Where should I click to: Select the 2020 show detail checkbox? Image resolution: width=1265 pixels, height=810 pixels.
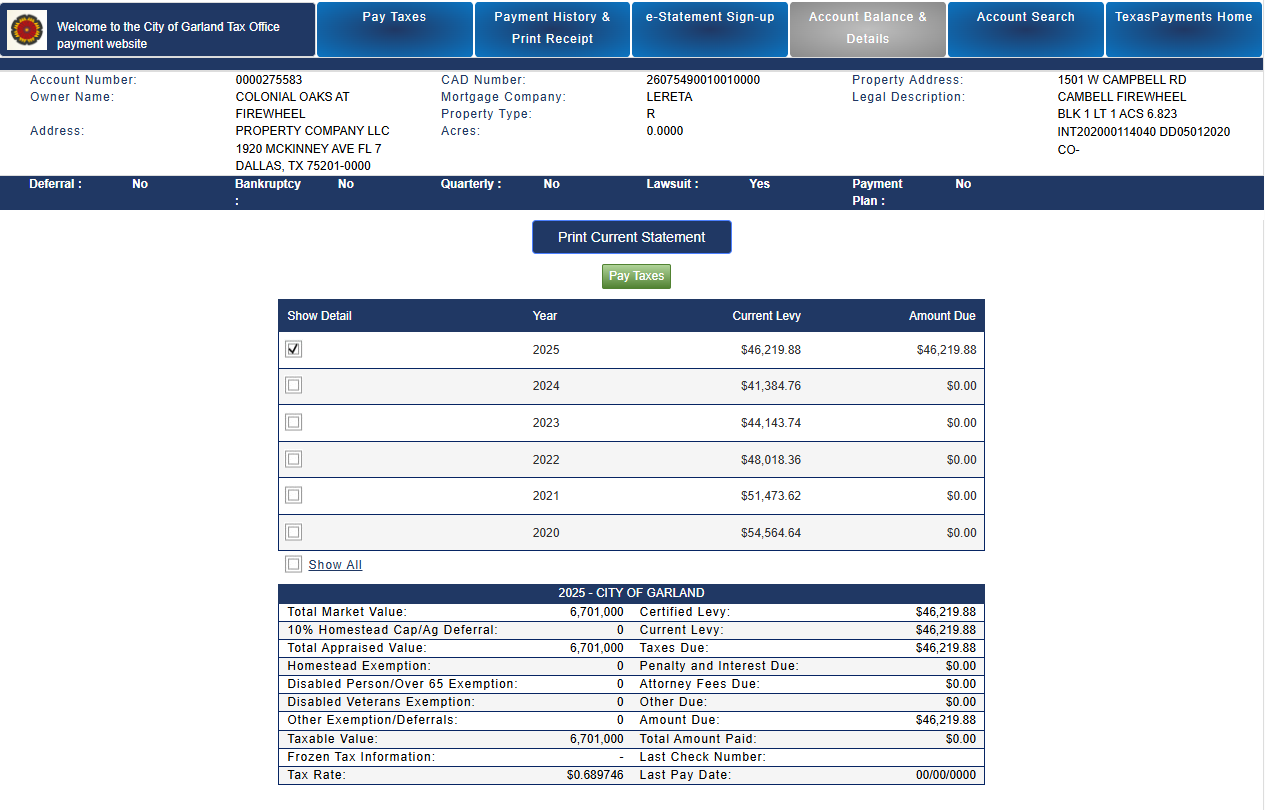coord(294,532)
